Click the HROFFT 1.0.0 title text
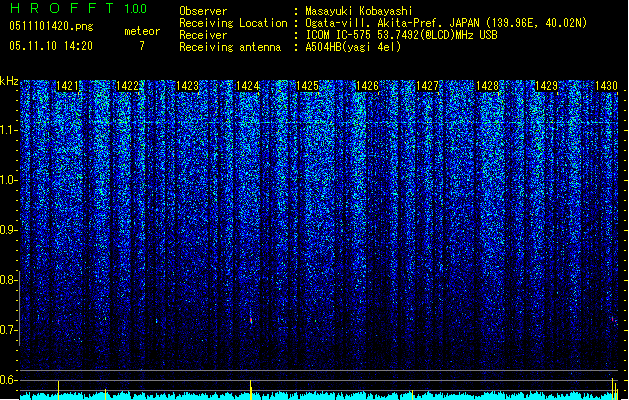The image size is (629, 400). (78, 8)
